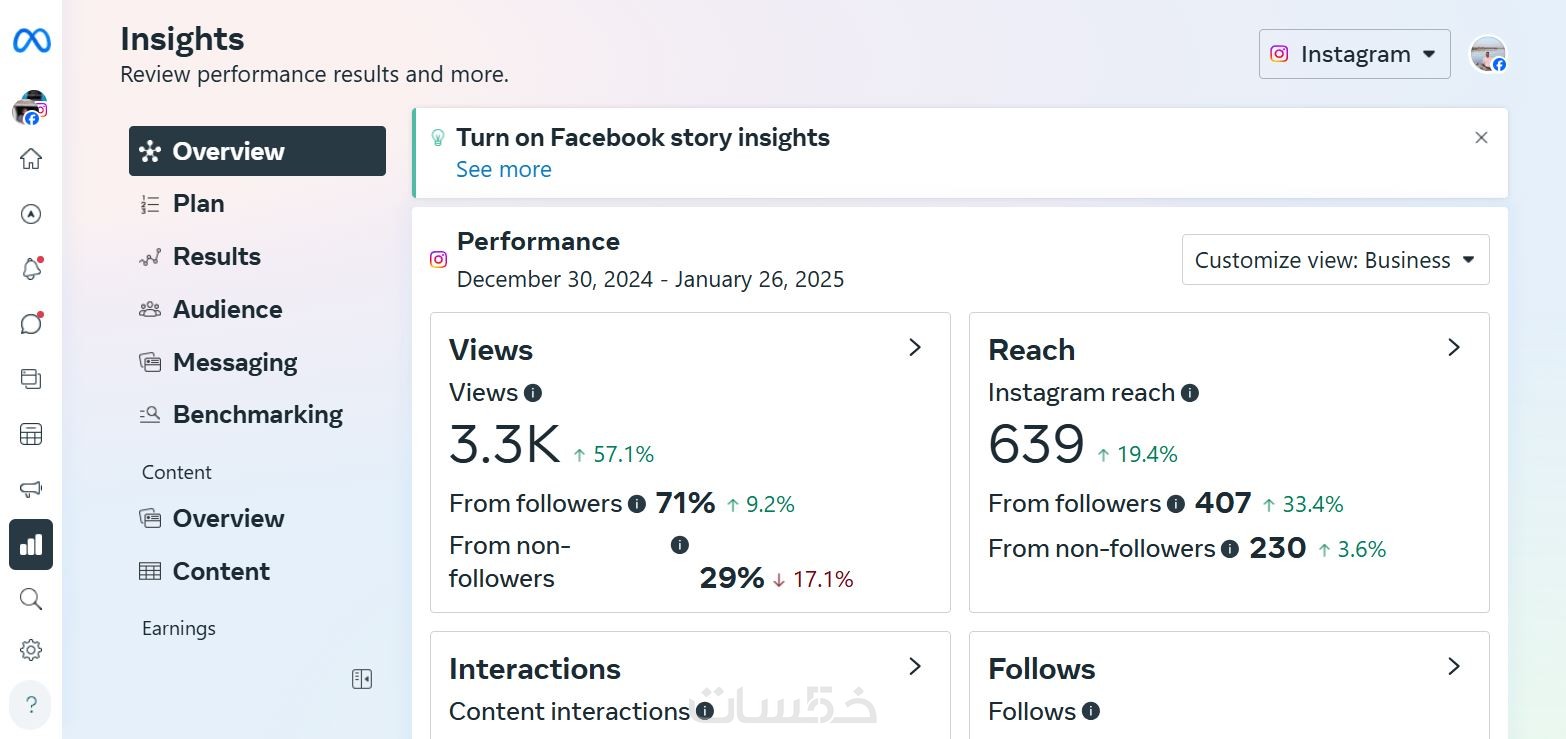Viewport: 1566px width, 739px height.
Task: Click the Search magnifier icon in sidebar
Action: [x=31, y=599]
